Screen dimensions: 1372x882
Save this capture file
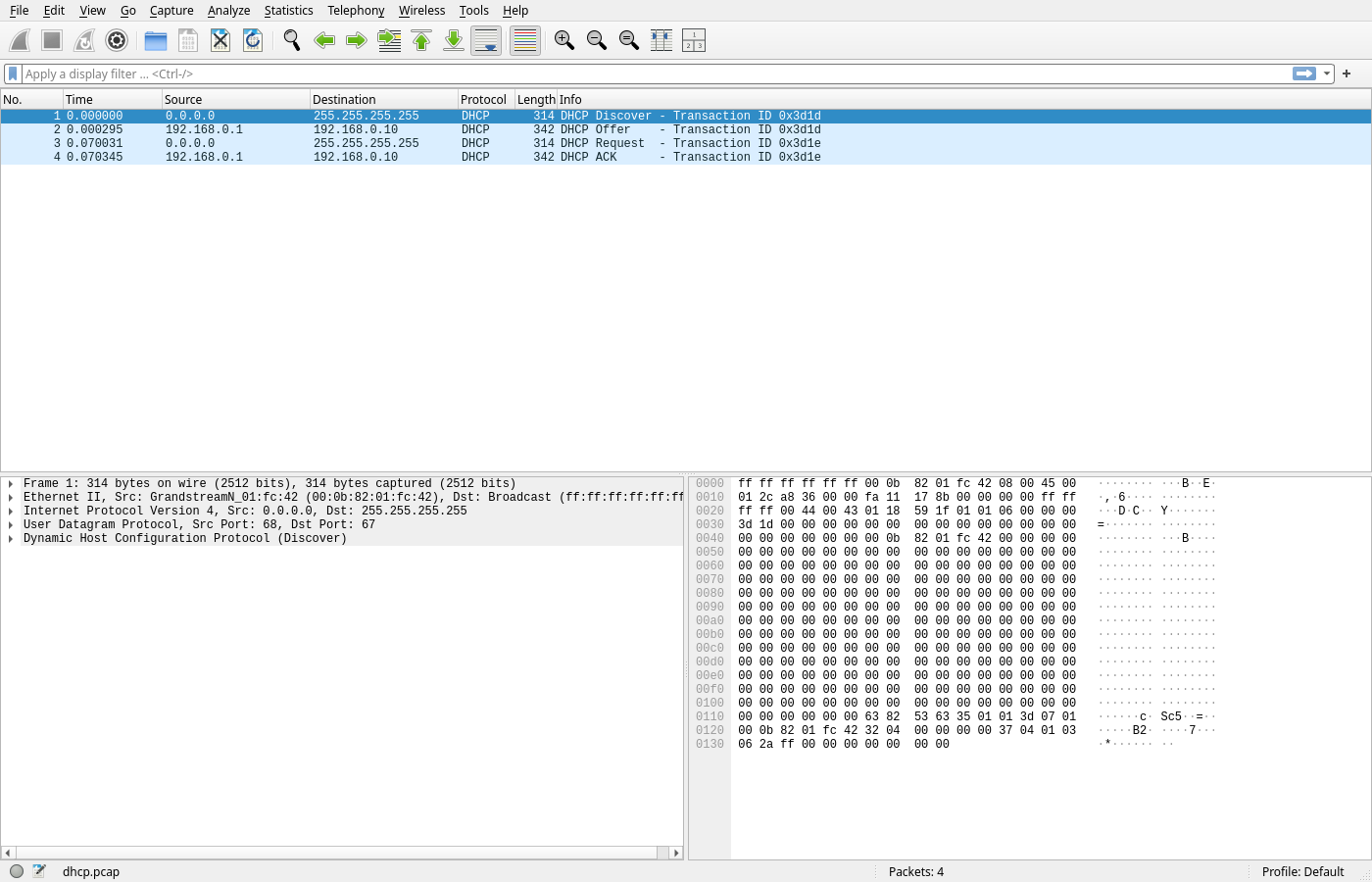(188, 40)
